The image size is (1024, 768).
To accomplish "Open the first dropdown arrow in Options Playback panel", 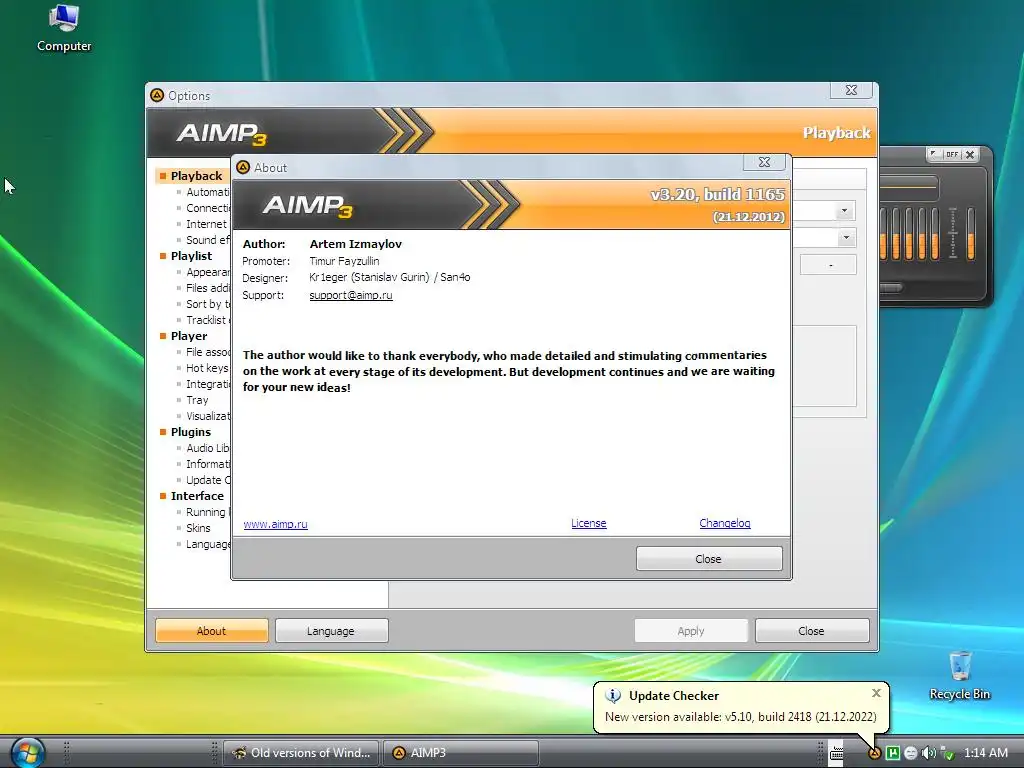I will [844, 211].
